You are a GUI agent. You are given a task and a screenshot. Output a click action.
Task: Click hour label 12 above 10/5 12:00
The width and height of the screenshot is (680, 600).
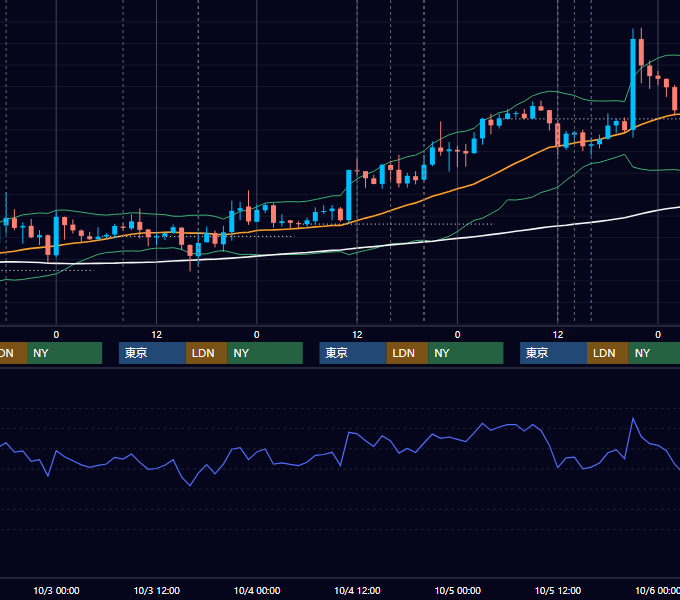pos(558,335)
